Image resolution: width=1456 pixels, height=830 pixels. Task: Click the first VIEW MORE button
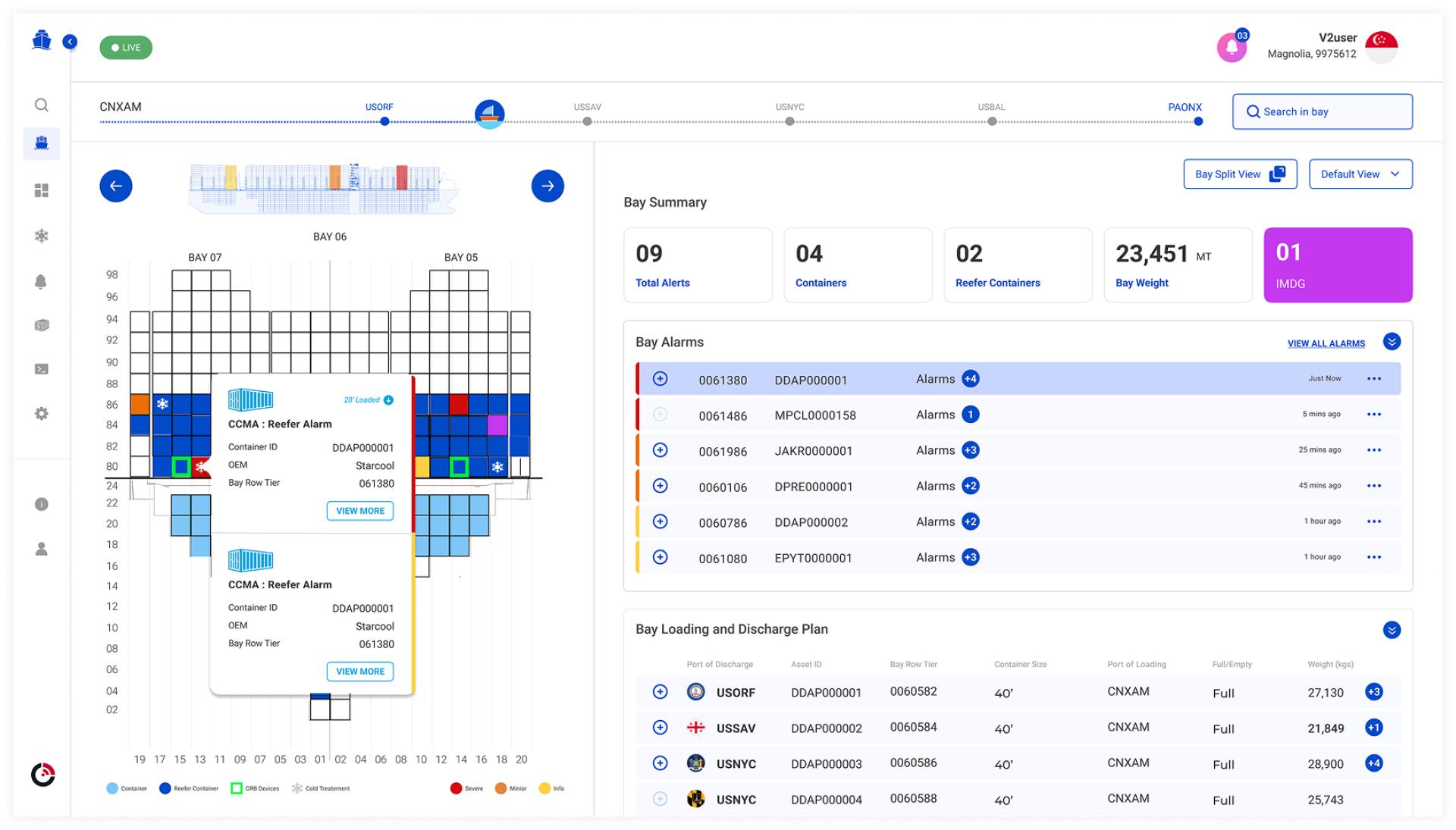(x=360, y=511)
